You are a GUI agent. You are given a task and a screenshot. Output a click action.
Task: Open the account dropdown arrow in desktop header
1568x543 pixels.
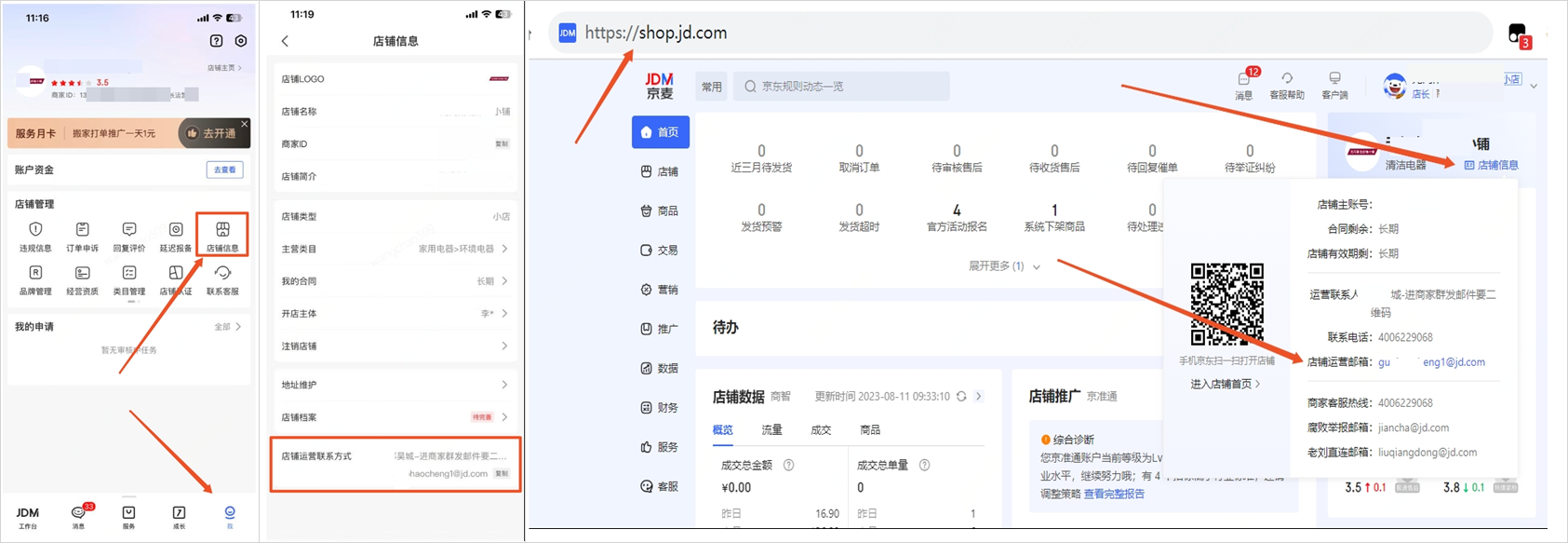(1534, 87)
